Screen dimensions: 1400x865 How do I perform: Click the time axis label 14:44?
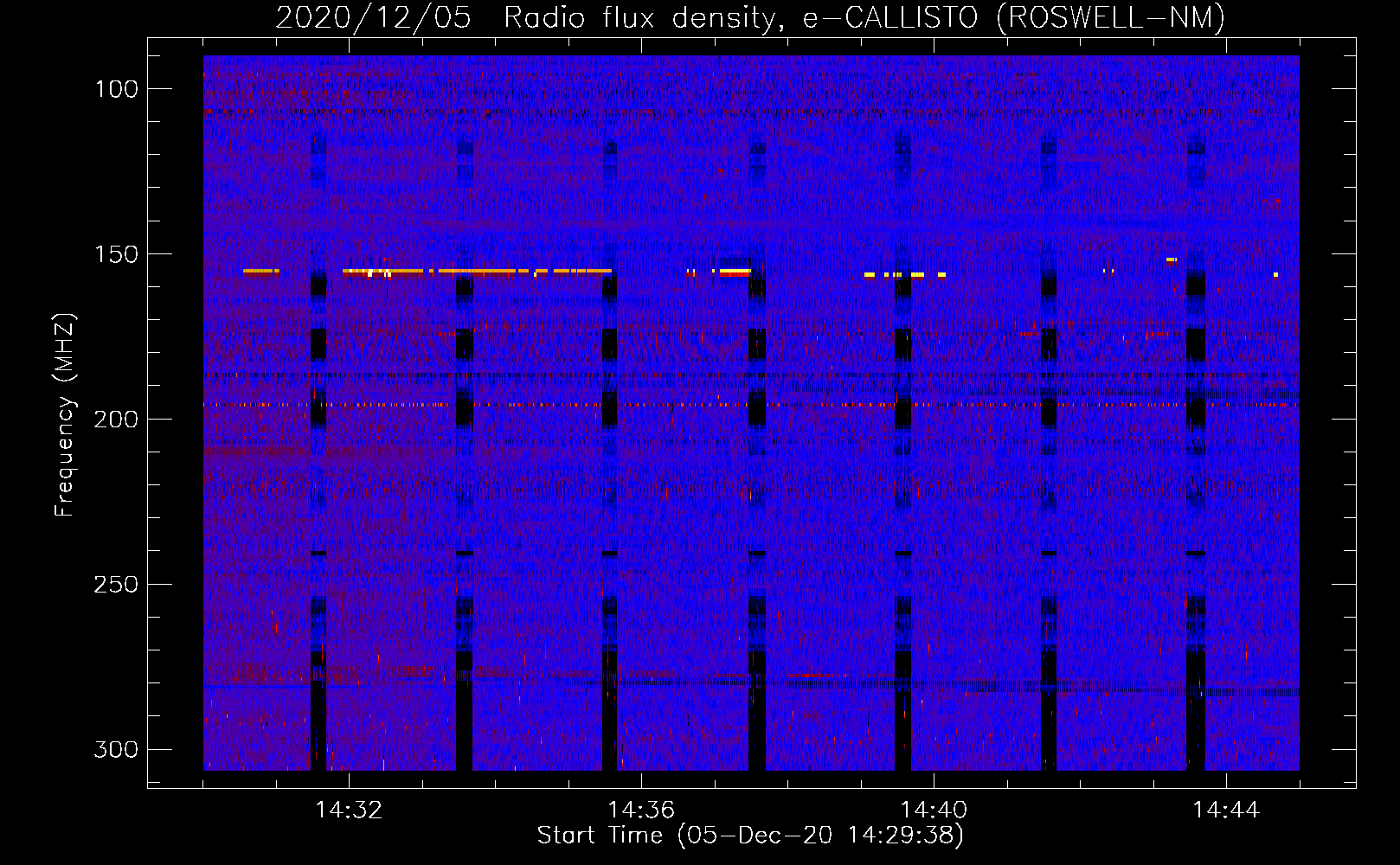tap(1226, 811)
